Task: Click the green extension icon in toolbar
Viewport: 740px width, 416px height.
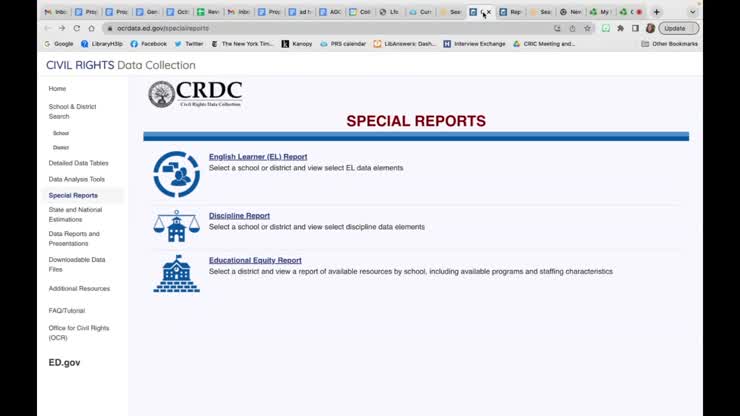Action: (x=605, y=28)
